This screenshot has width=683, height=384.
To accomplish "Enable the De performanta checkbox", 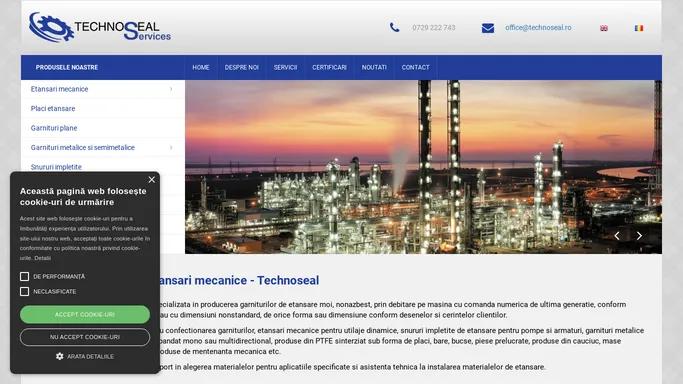I will (x=24, y=276).
